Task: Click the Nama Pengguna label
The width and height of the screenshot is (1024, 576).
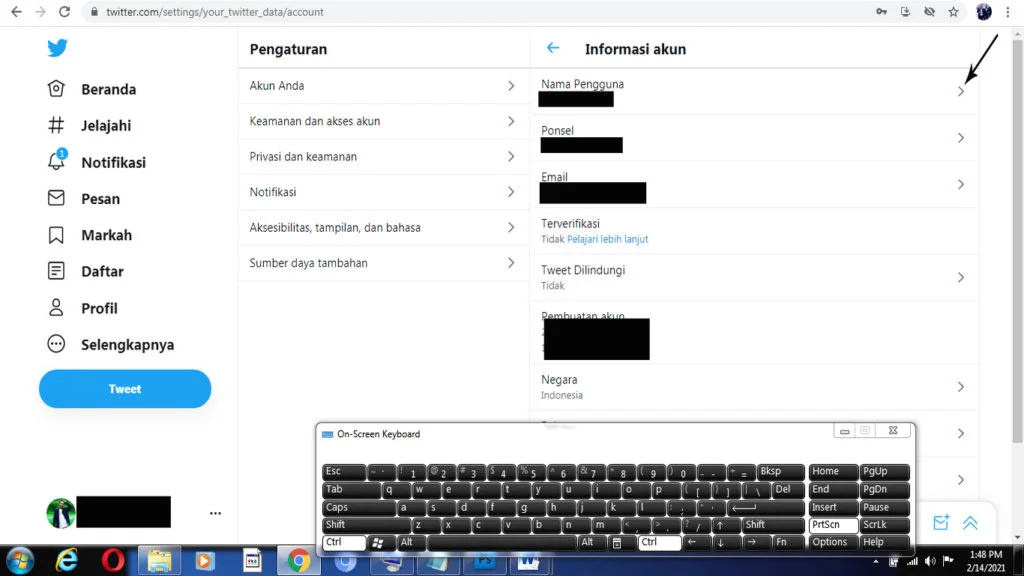Action: tap(582, 84)
